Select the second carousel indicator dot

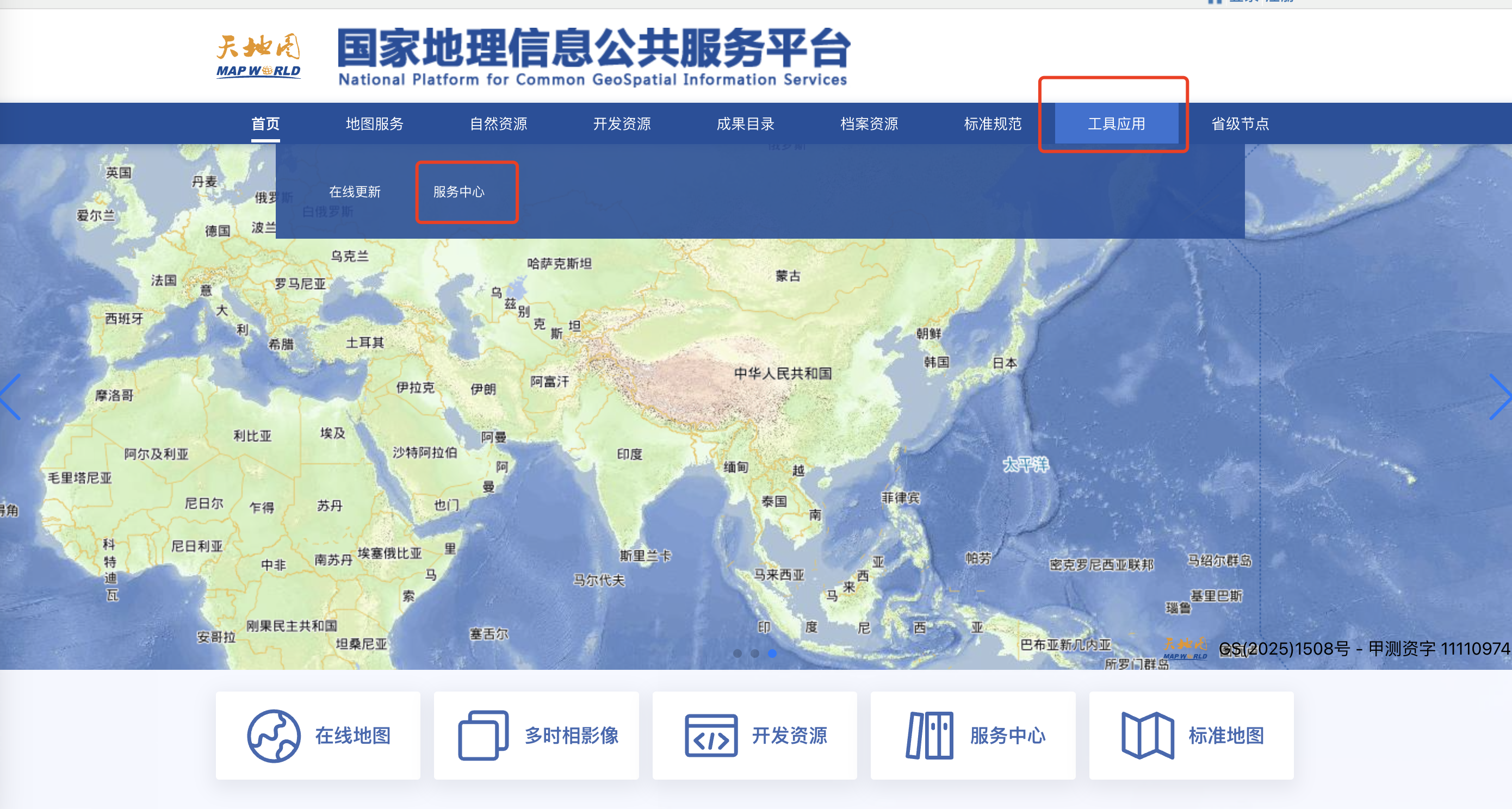pyautogui.click(x=755, y=653)
